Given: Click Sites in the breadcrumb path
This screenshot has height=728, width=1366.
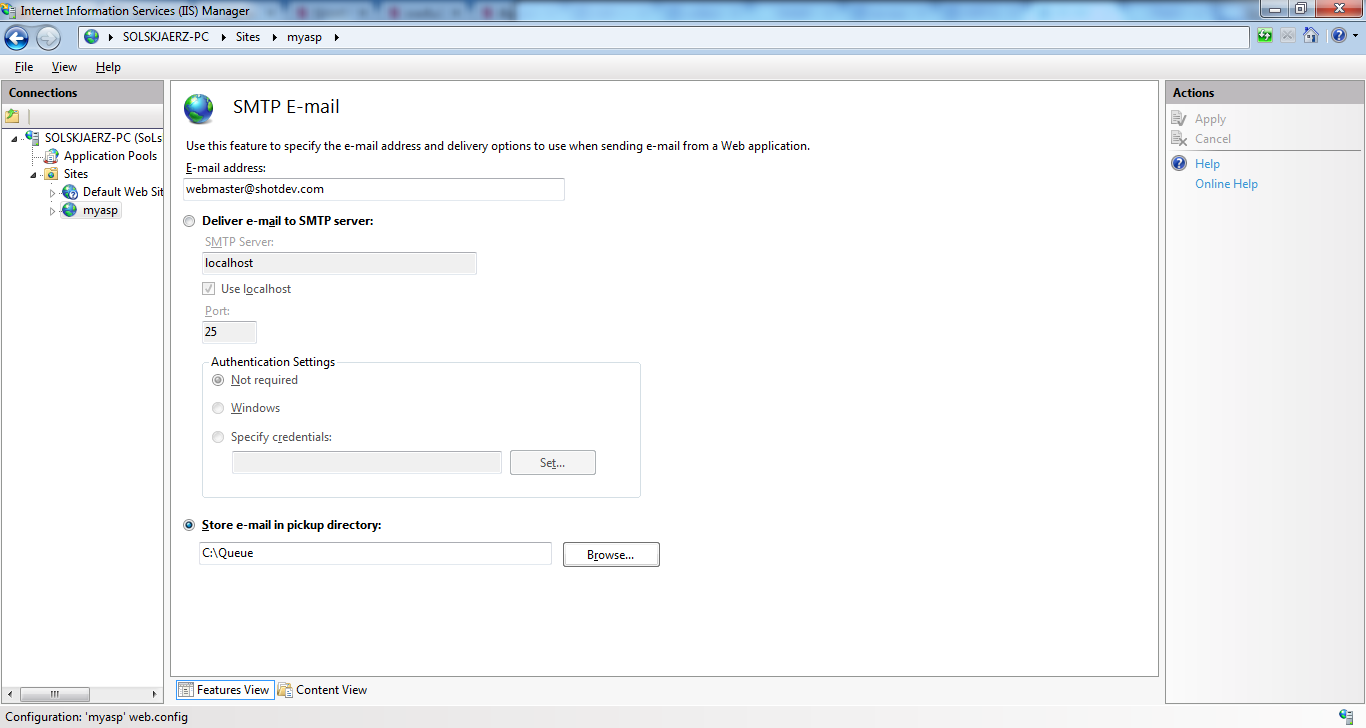Looking at the screenshot, I should click(x=248, y=37).
